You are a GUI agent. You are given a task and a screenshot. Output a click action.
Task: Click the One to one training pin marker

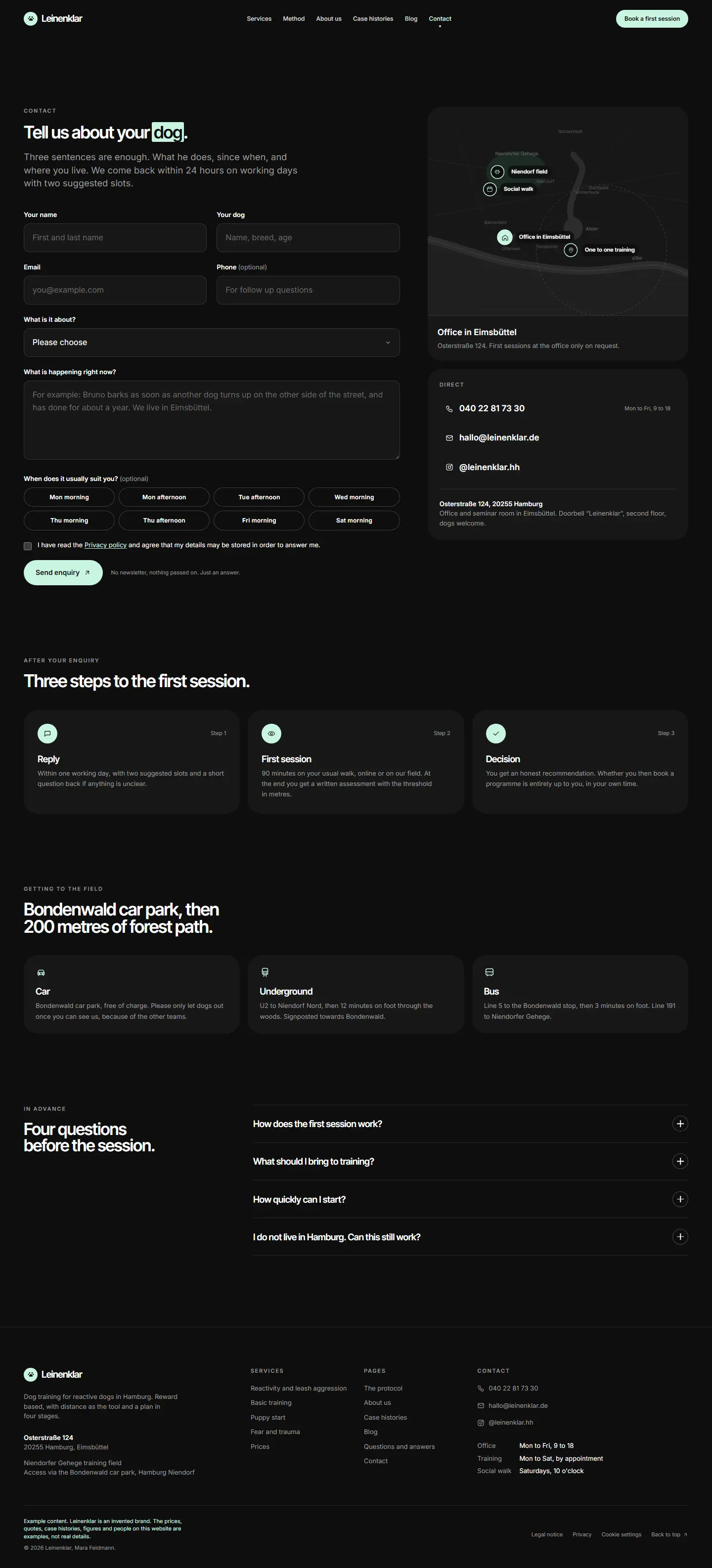point(571,250)
